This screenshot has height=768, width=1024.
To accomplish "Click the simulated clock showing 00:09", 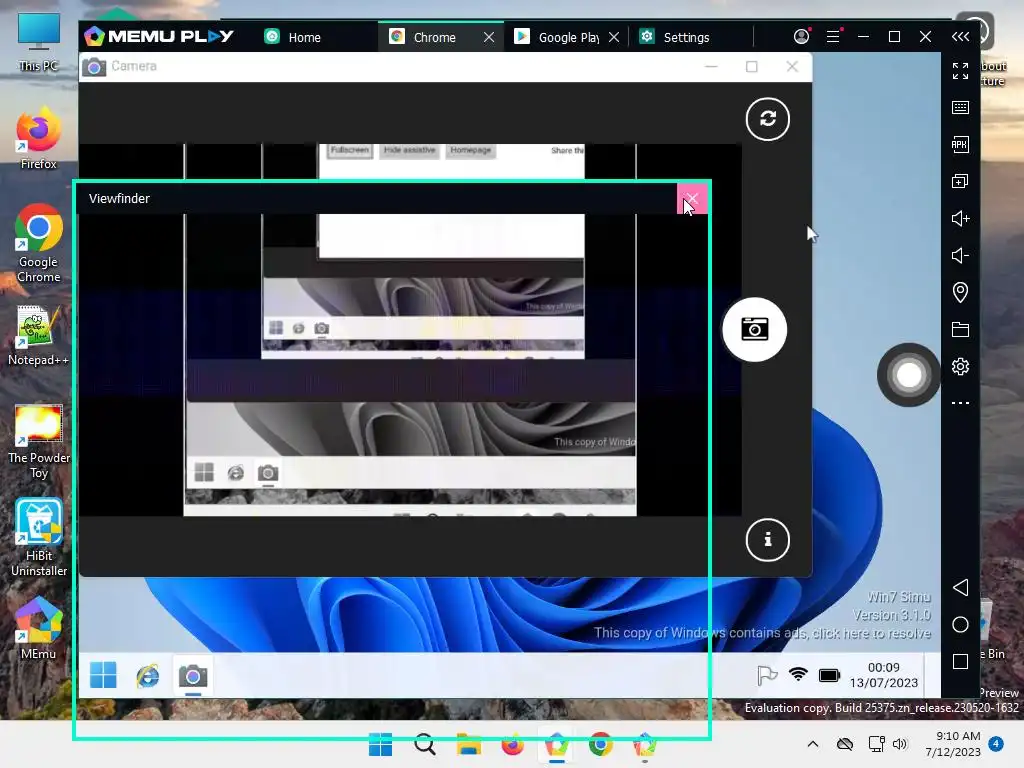I will [884, 675].
